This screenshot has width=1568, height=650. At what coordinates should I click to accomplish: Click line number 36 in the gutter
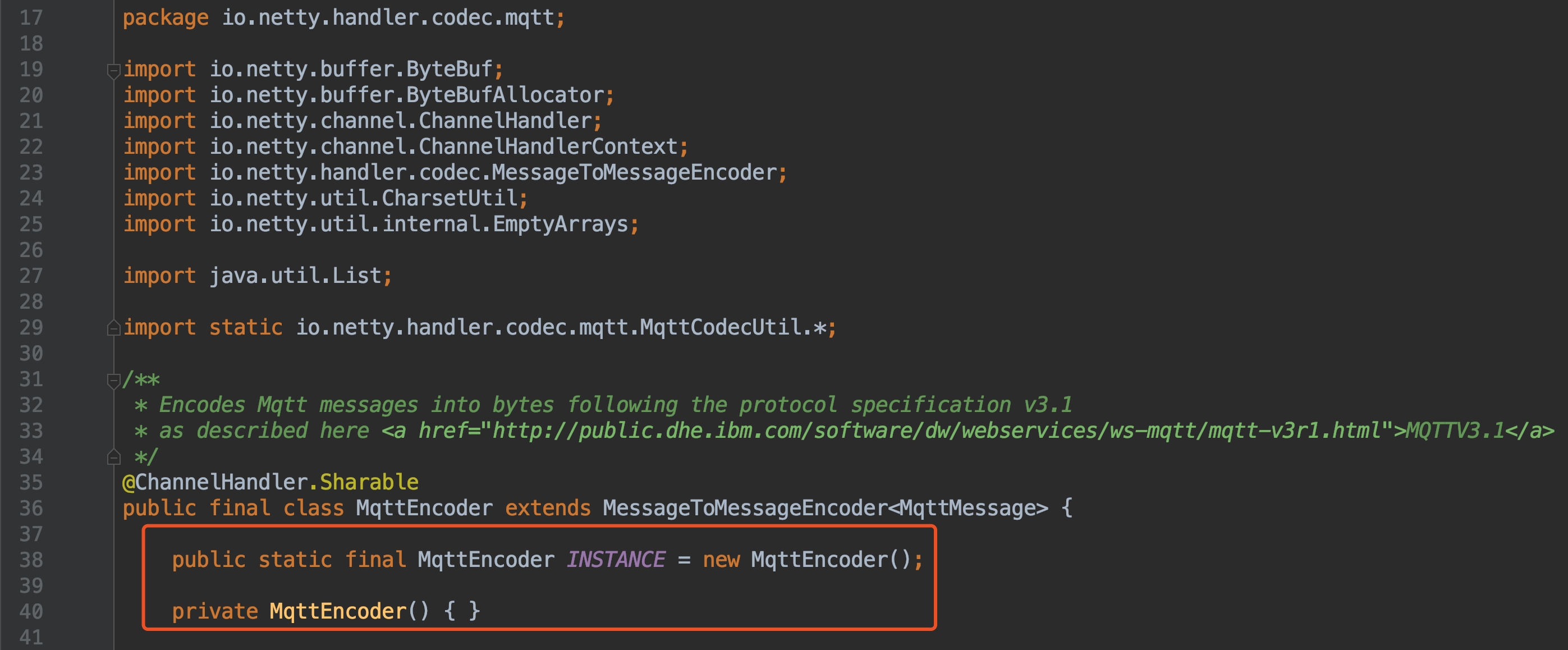point(31,508)
